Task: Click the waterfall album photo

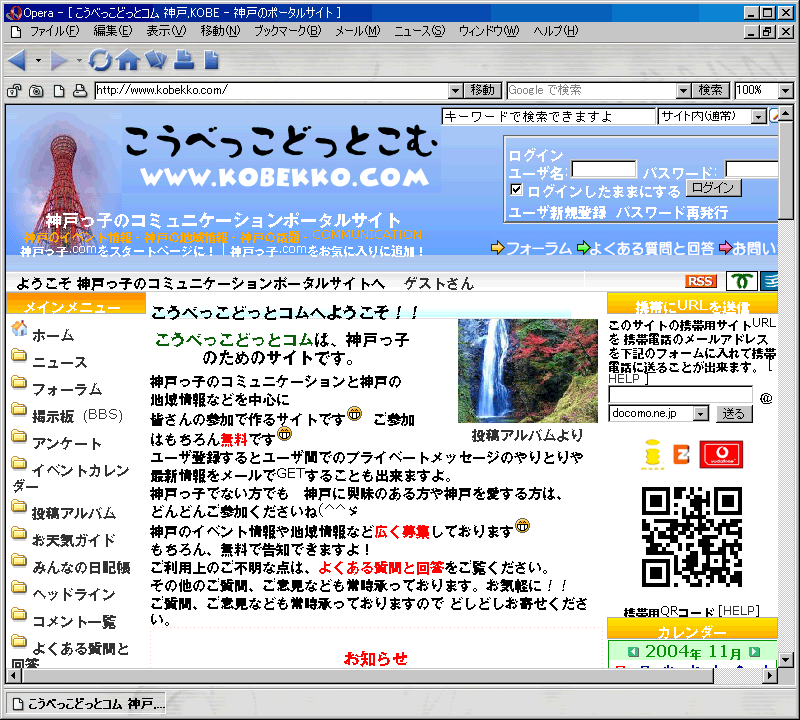Action: [x=528, y=371]
